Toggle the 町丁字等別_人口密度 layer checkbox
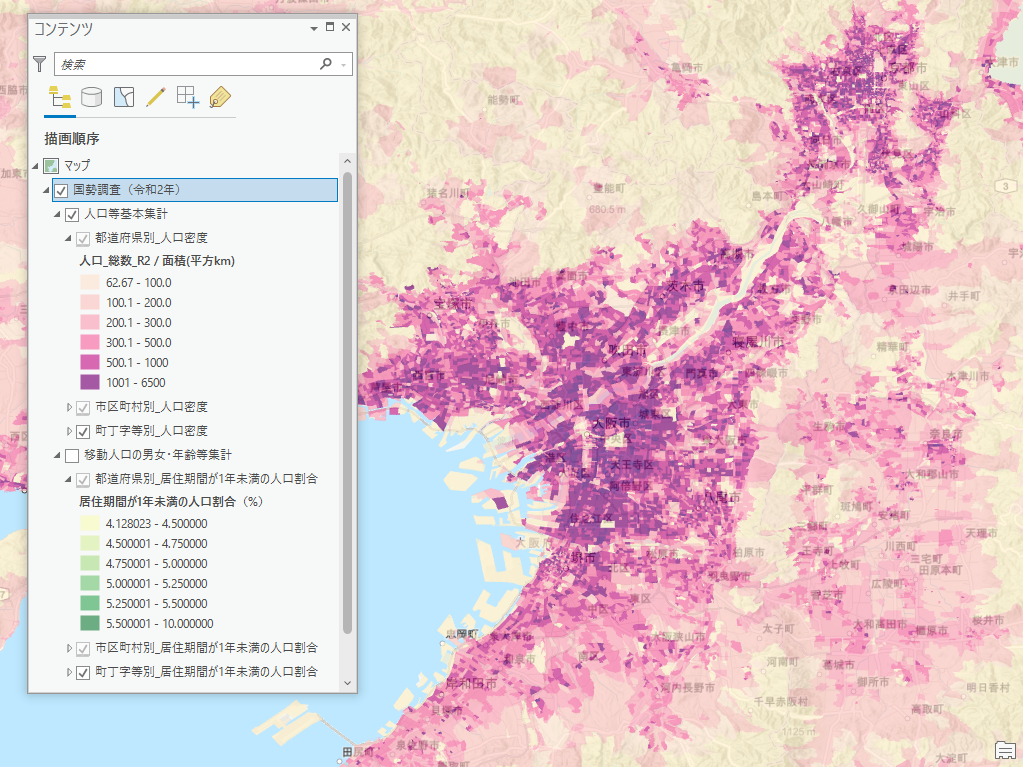 pos(83,431)
